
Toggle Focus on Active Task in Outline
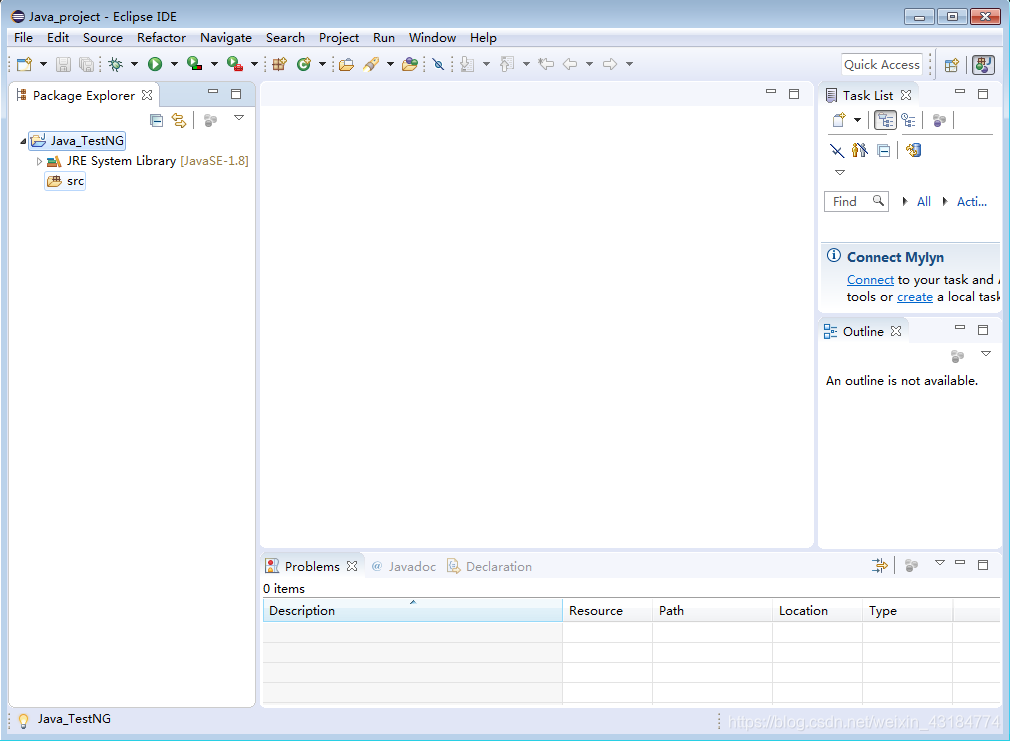pyautogui.click(x=957, y=356)
